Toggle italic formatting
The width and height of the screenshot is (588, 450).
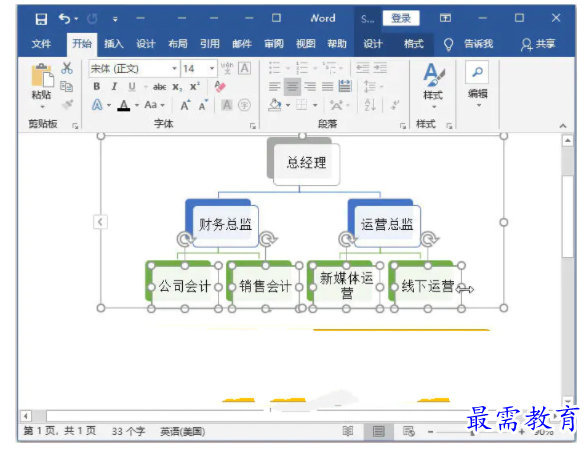(114, 87)
